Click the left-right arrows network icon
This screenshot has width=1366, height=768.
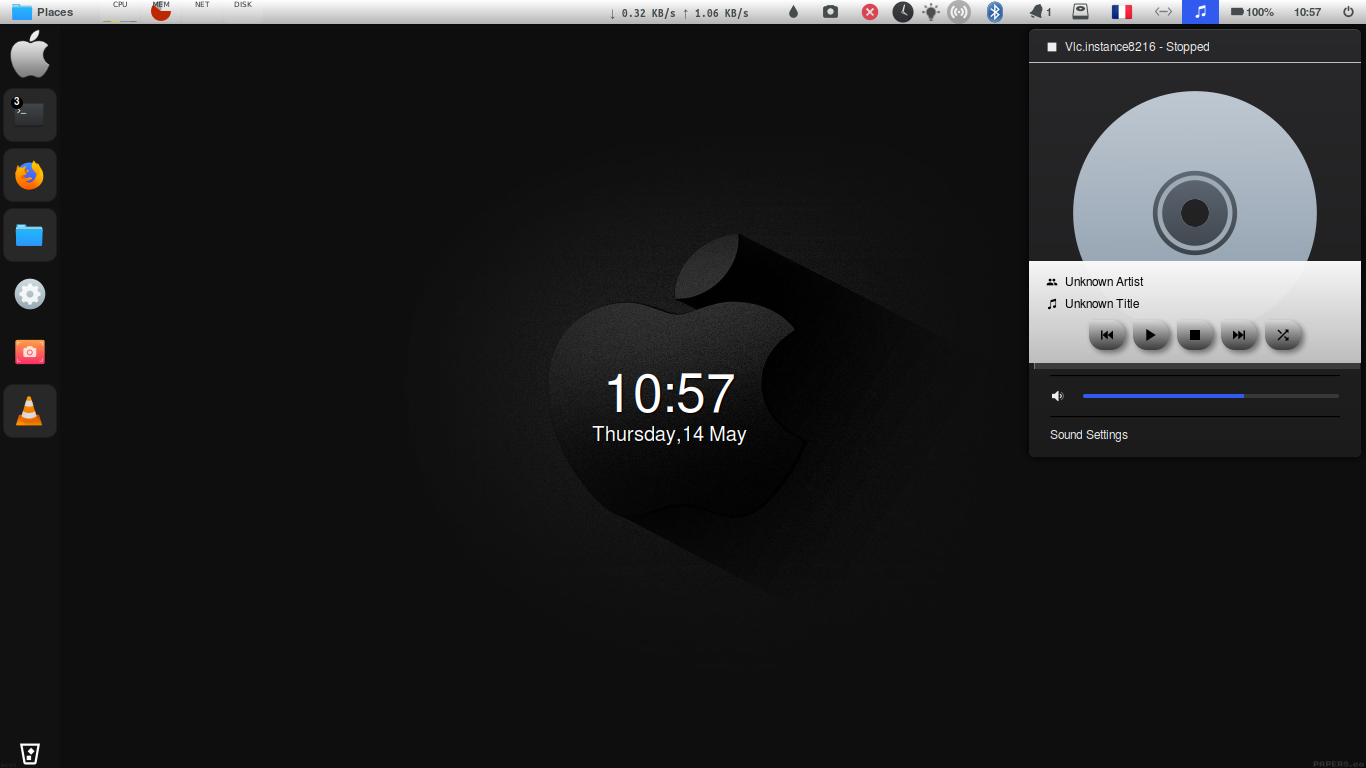[x=1163, y=12]
